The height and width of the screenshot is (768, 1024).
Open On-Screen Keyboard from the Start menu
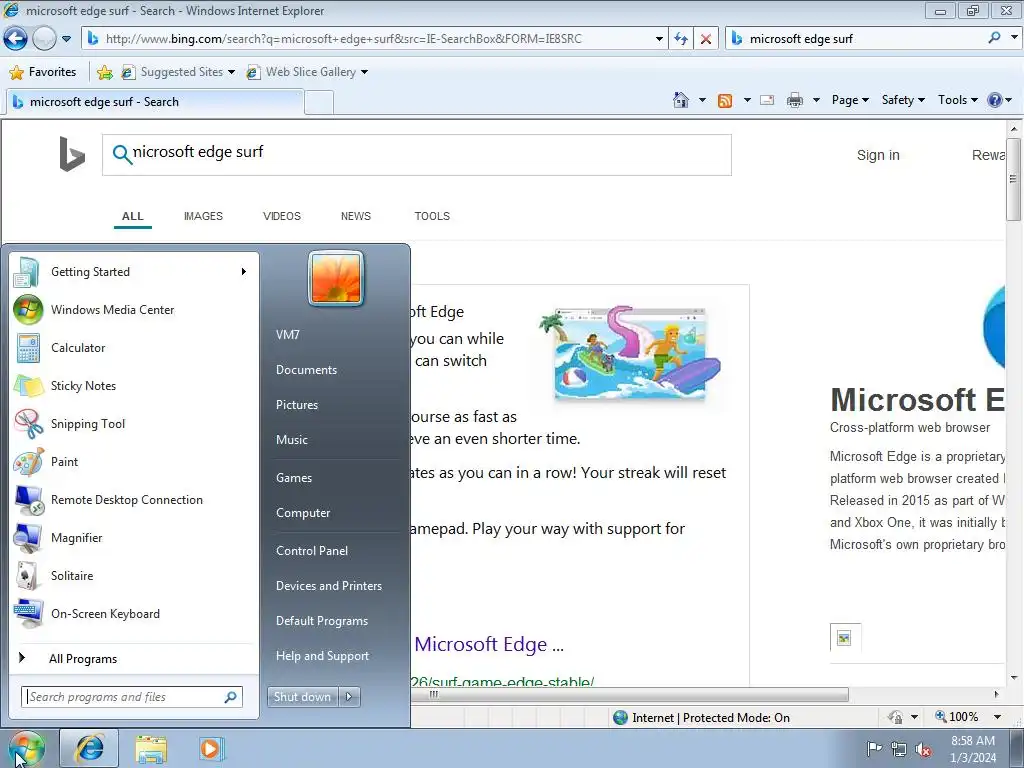pos(135,614)
